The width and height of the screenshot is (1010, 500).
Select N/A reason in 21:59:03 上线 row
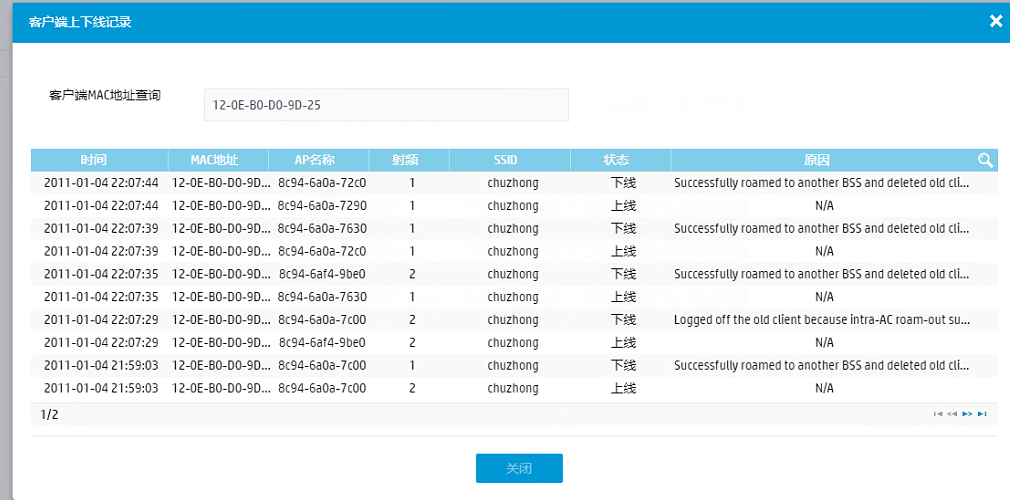[x=824, y=388]
